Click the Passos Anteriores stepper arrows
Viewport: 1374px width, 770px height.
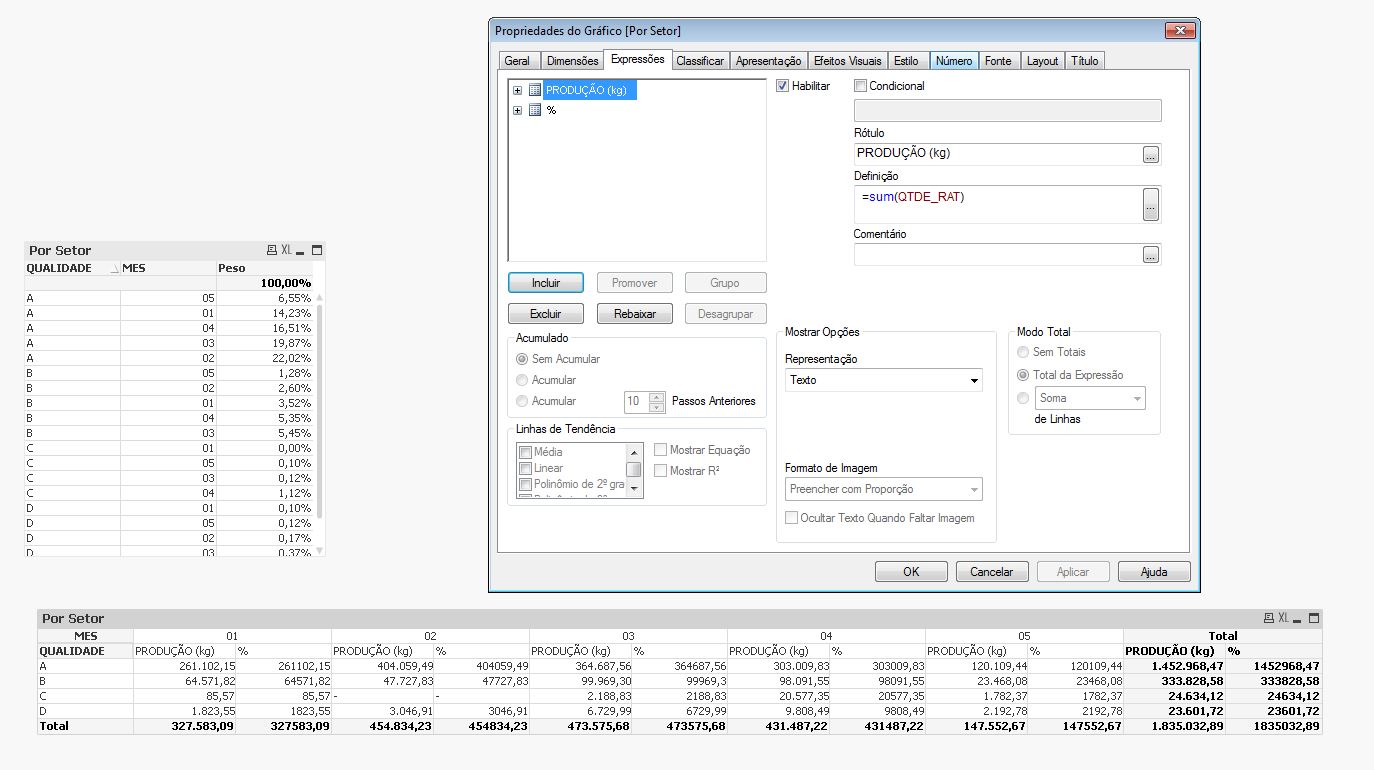click(656, 401)
